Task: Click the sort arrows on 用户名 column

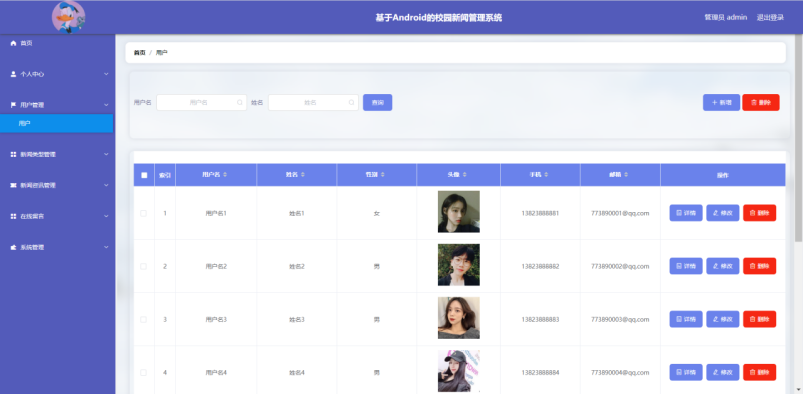Action: 225,175
